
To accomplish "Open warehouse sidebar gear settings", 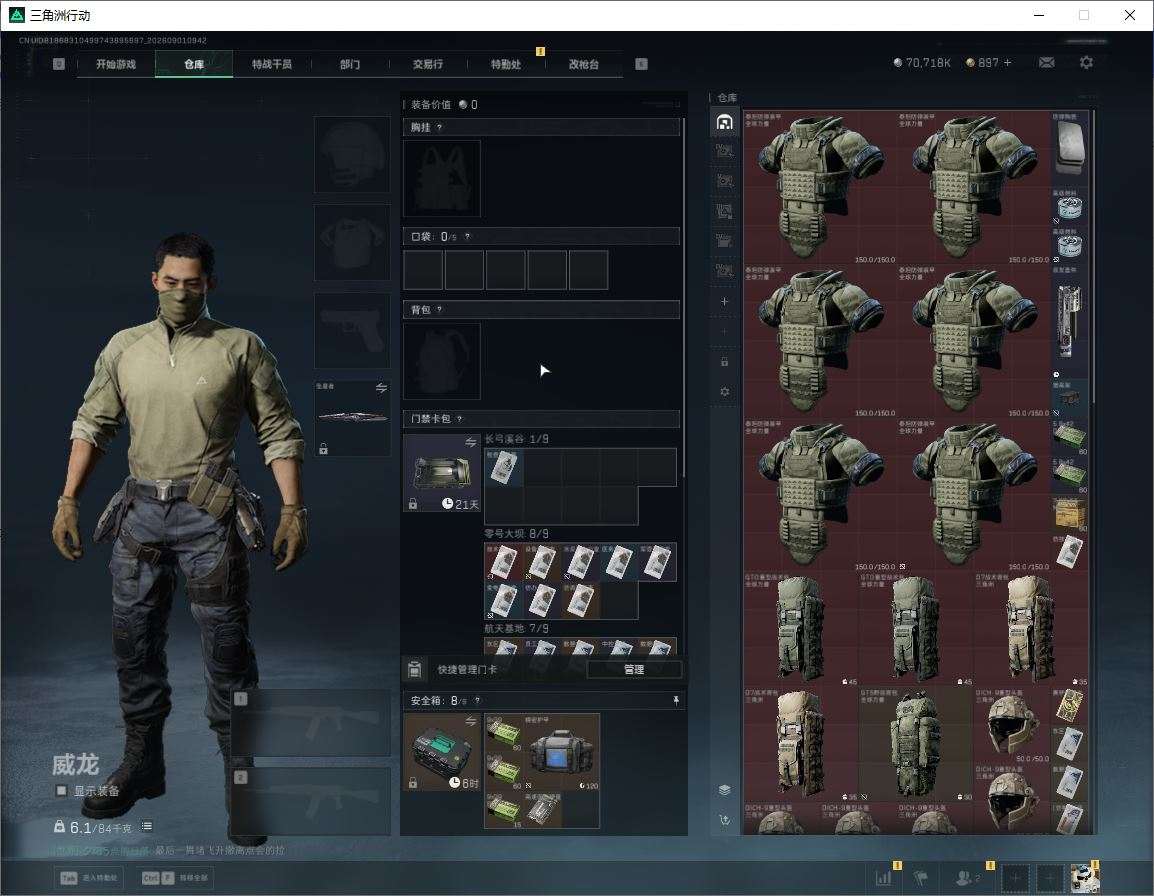I will [724, 392].
